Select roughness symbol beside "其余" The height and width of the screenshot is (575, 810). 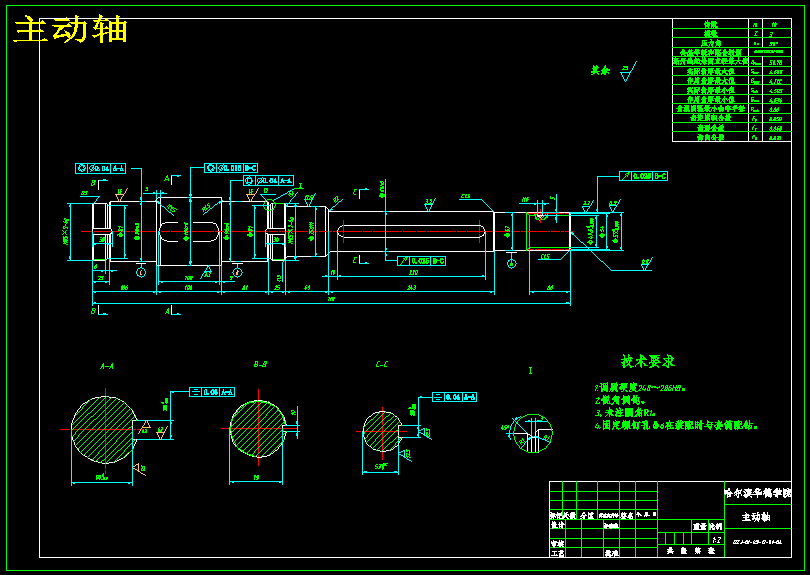[x=628, y=72]
